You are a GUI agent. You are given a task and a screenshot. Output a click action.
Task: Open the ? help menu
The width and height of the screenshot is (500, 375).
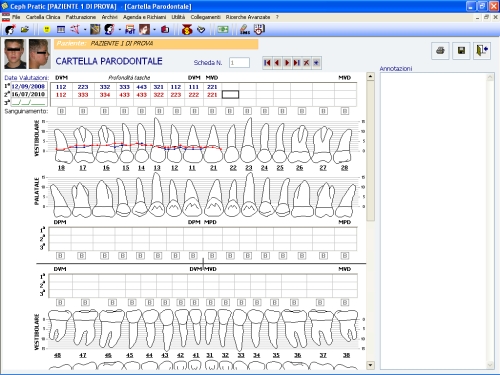(x=277, y=17)
